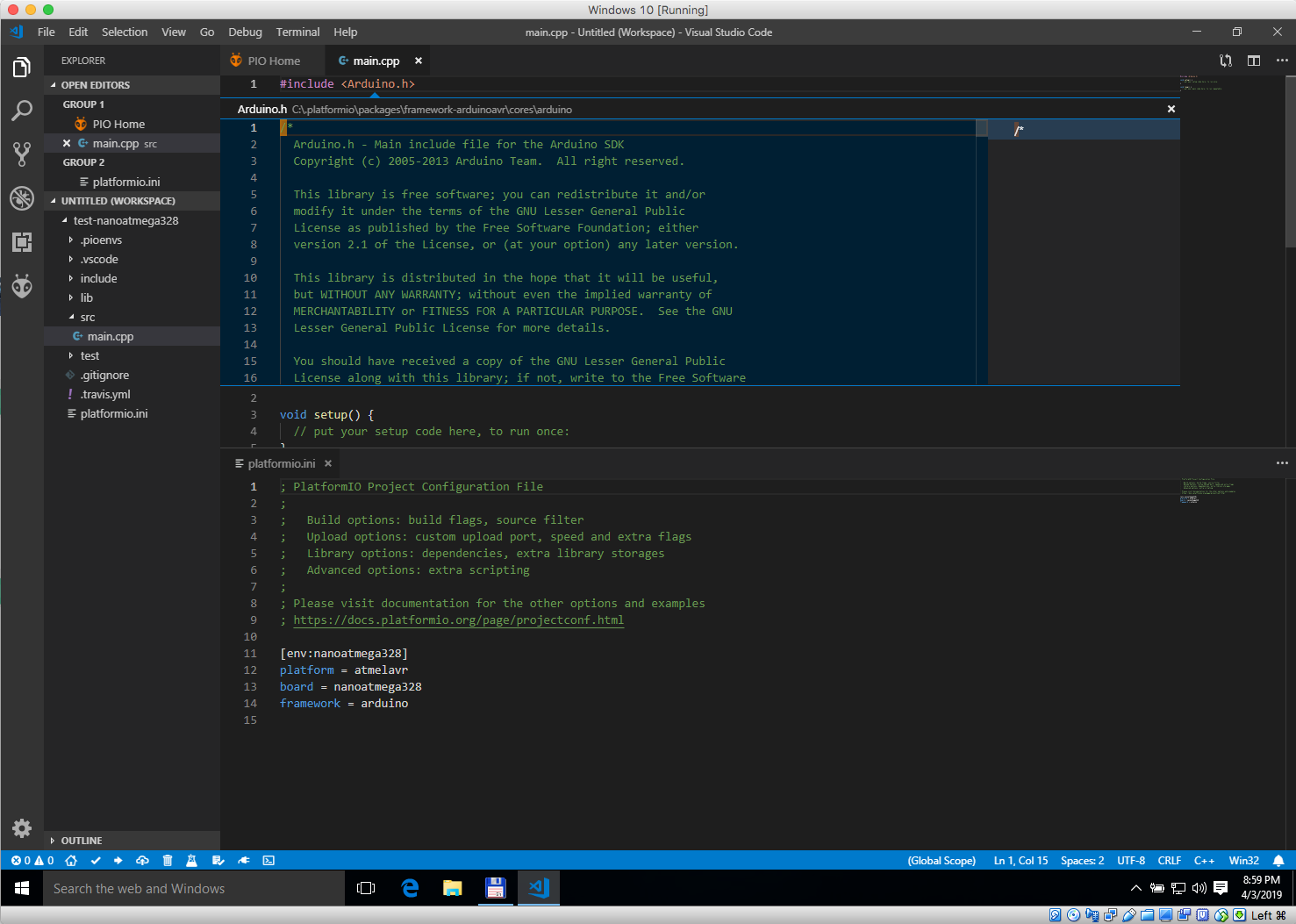Expand the include folder
The height and width of the screenshot is (924, 1296).
pyautogui.click(x=98, y=278)
